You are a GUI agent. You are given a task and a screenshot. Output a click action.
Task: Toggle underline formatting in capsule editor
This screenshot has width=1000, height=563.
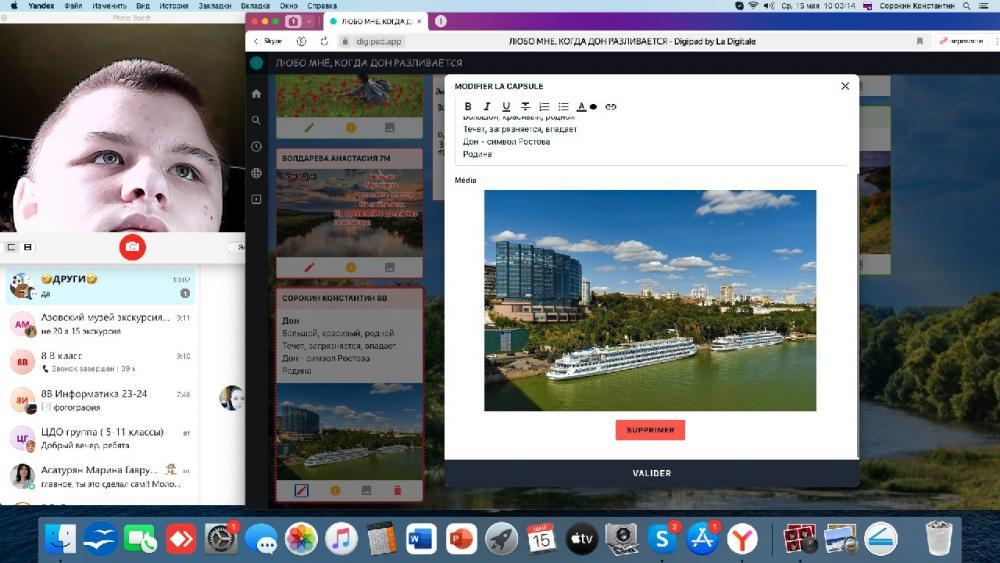point(506,106)
